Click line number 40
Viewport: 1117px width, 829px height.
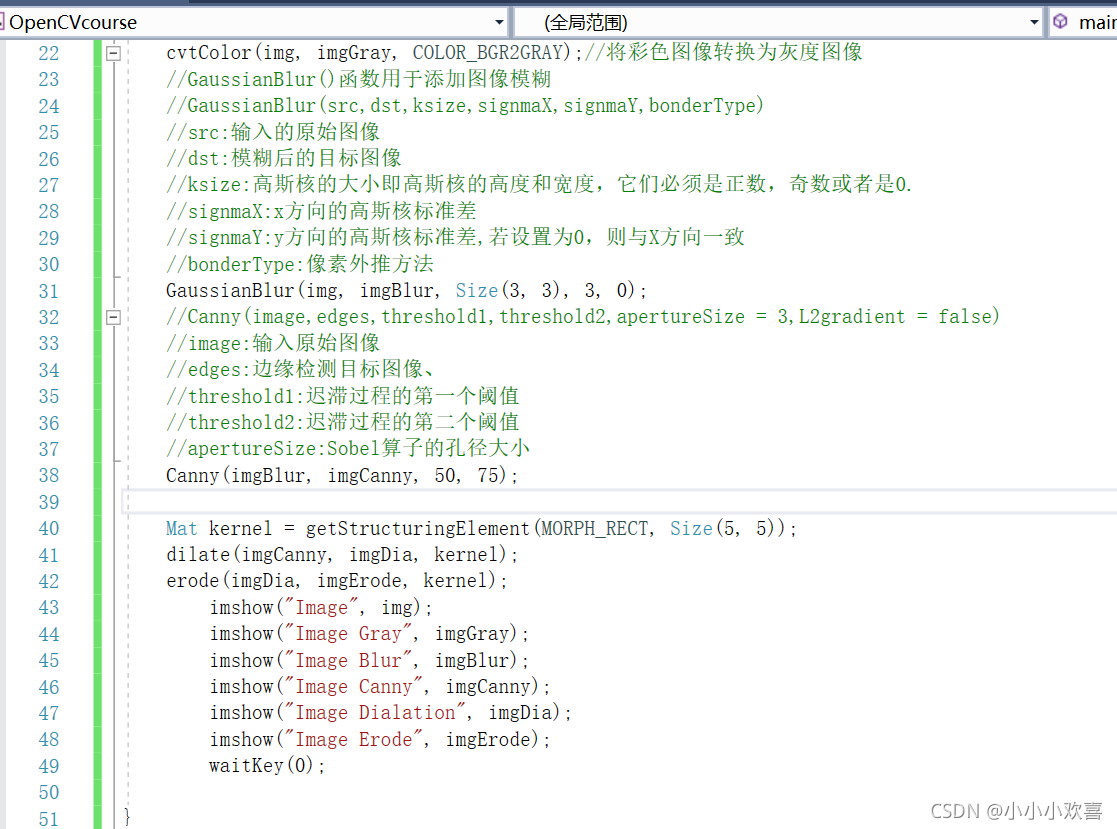point(48,528)
